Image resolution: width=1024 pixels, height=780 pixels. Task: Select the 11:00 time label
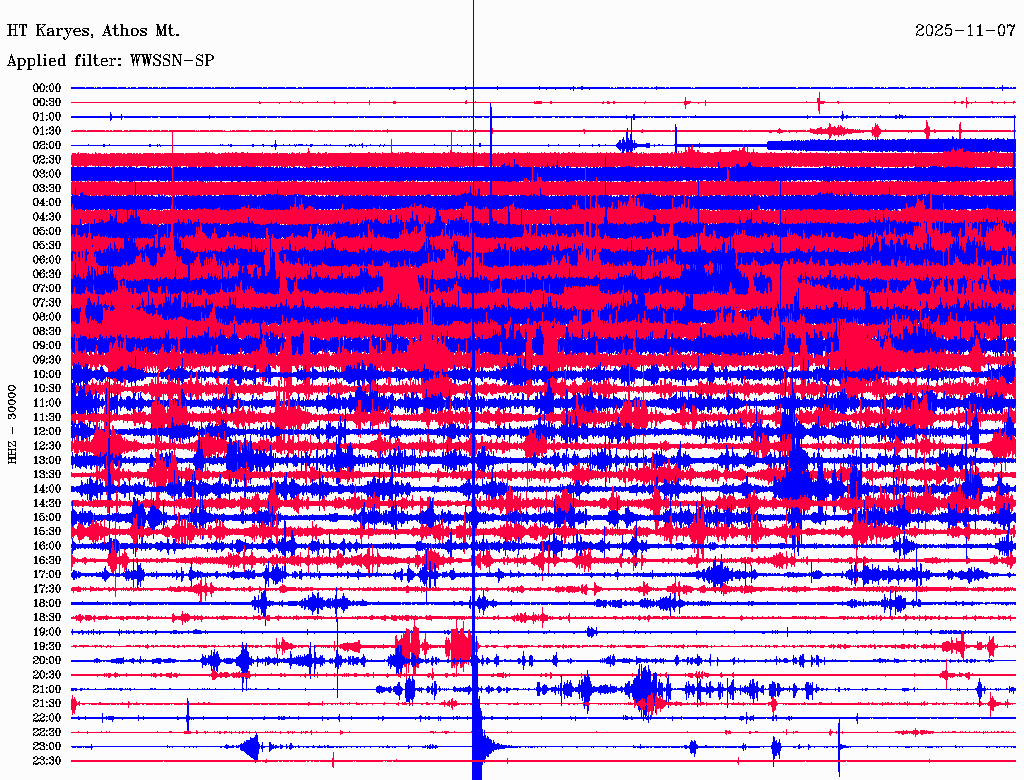47,403
